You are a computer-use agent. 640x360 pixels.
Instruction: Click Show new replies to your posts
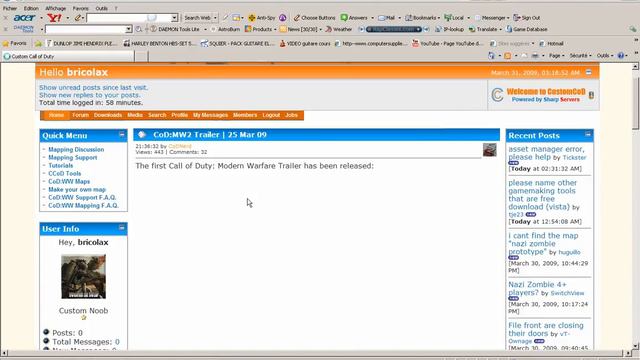click(89, 95)
